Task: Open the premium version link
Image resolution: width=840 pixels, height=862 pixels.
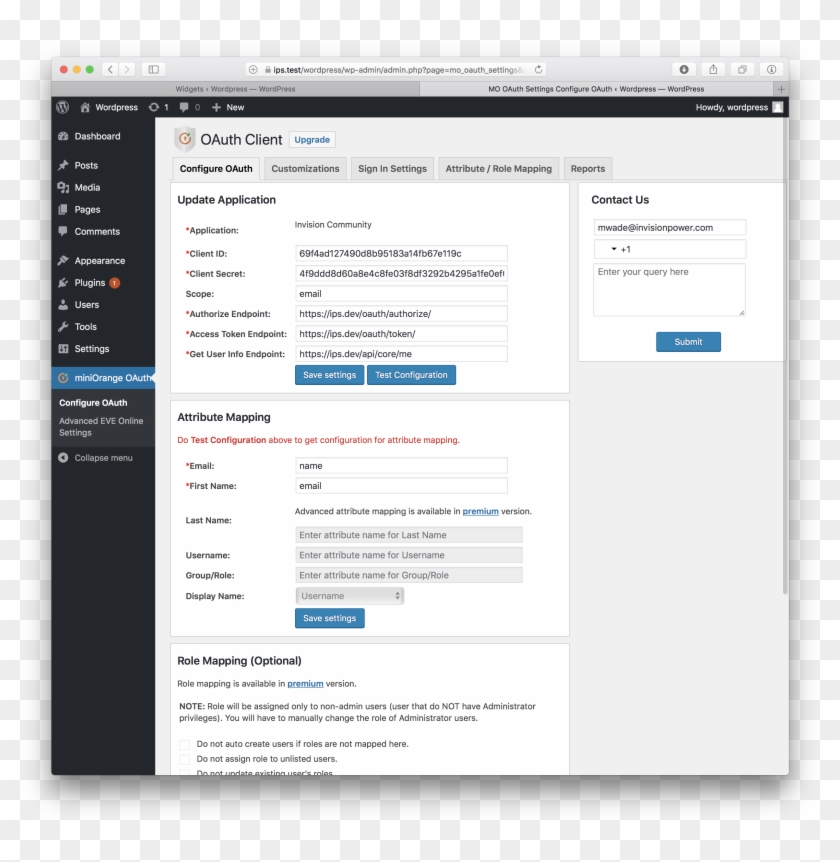Action: click(481, 511)
